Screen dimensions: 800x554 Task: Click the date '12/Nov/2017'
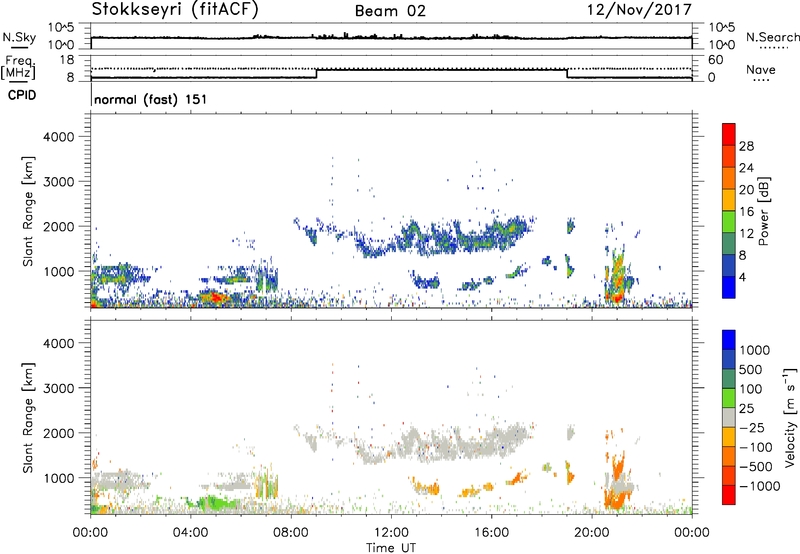point(639,10)
